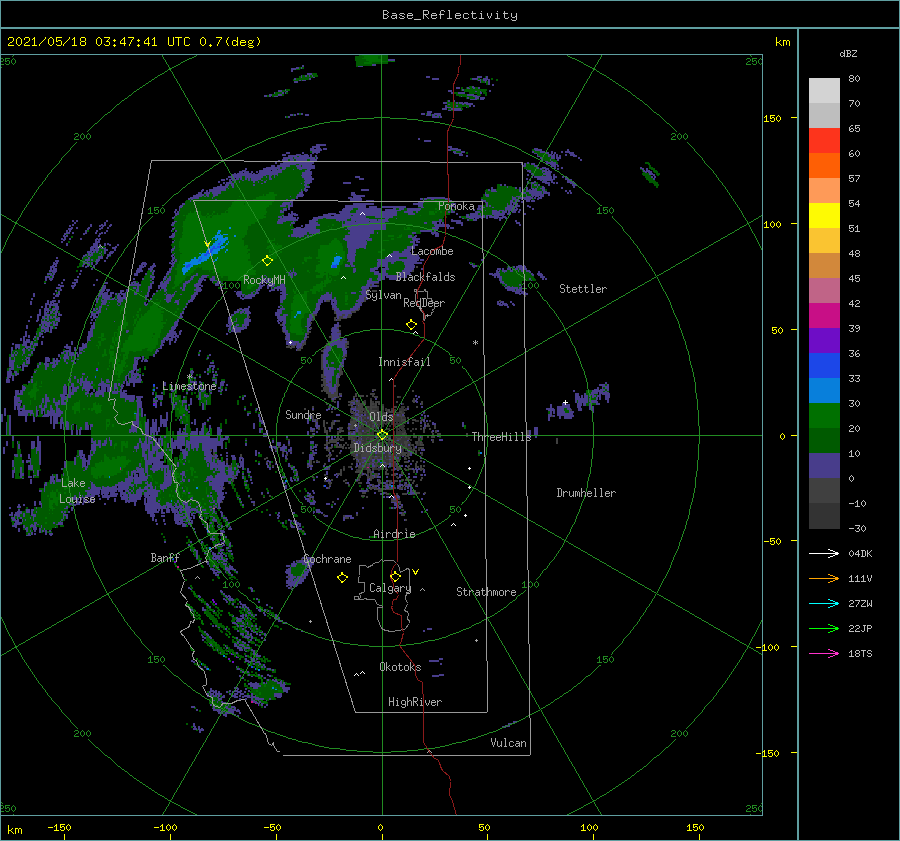Screen dimensions: 900x841
Task: Click the Didsbury label
Action: tap(377, 448)
